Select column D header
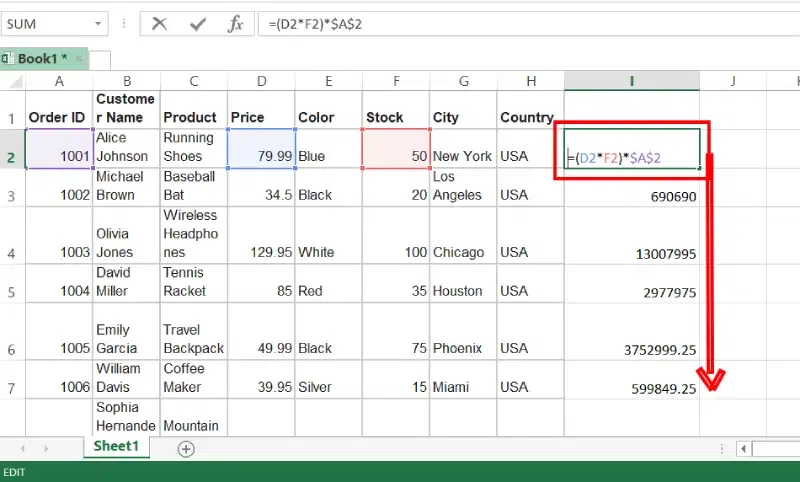This screenshot has height=482, width=800. point(261,81)
